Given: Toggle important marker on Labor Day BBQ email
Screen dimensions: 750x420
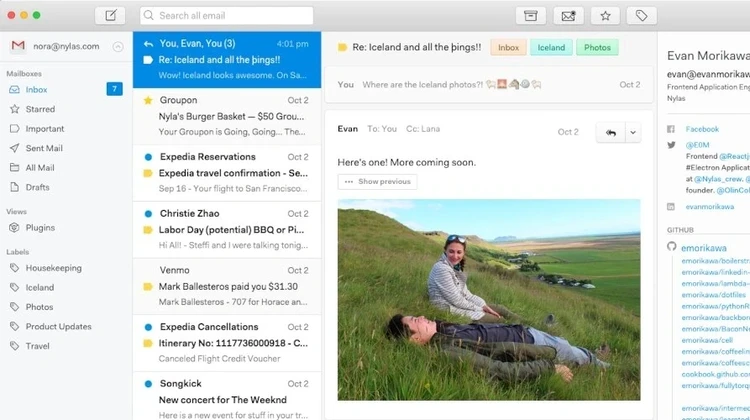Looking at the screenshot, I should pyautogui.click(x=148, y=230).
